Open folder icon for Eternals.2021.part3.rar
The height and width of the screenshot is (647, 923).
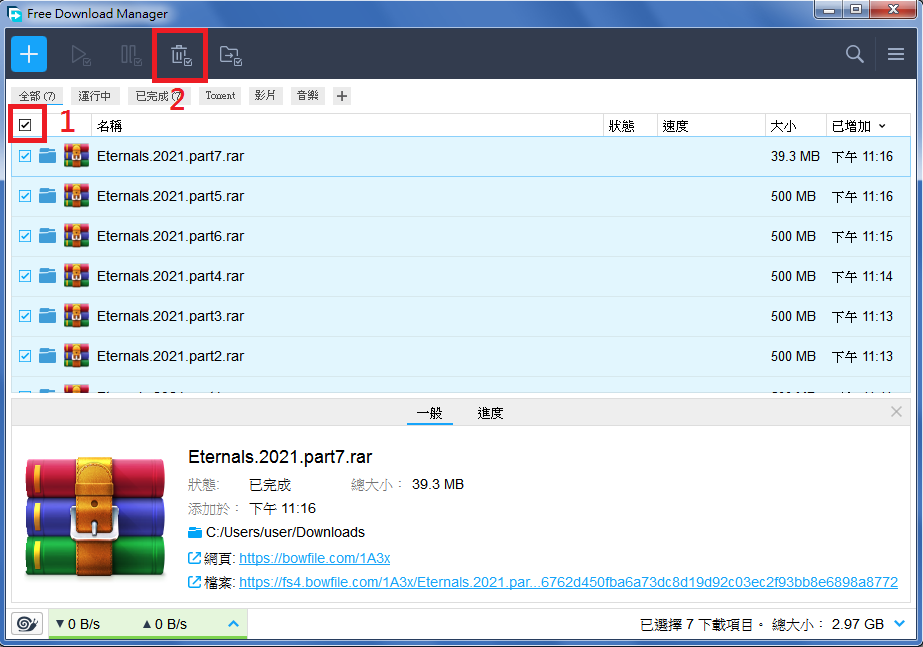(47, 316)
